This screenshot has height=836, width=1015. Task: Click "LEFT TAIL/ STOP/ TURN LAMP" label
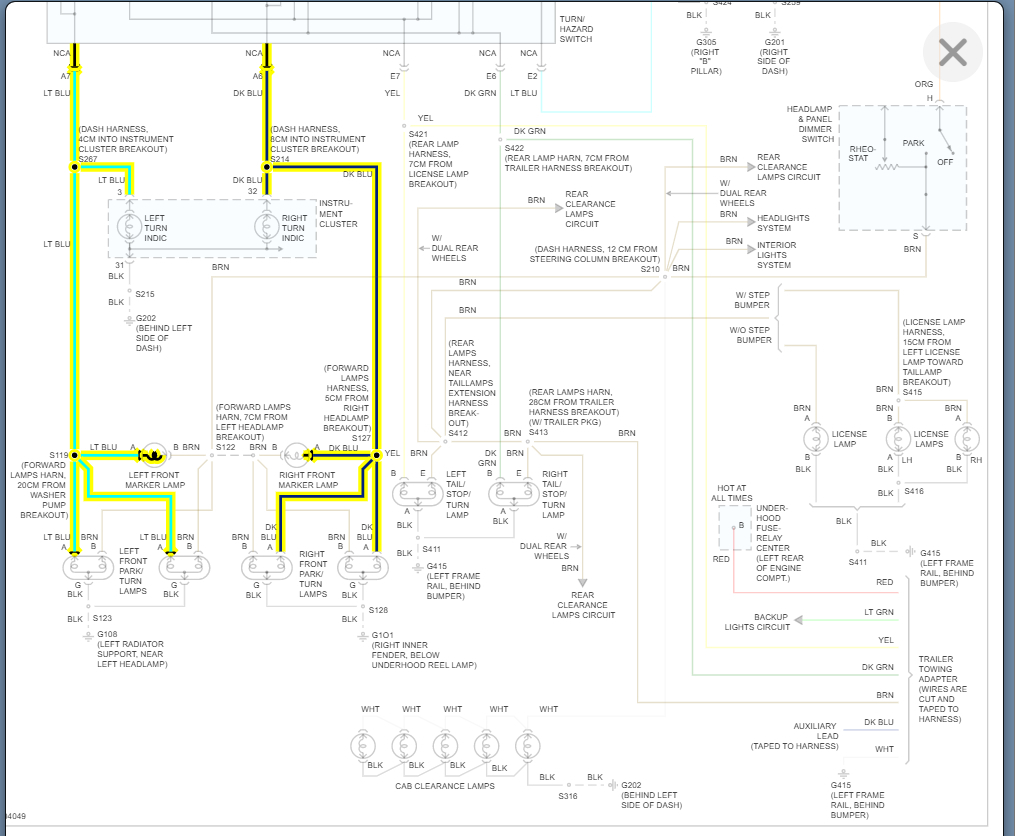click(457, 495)
